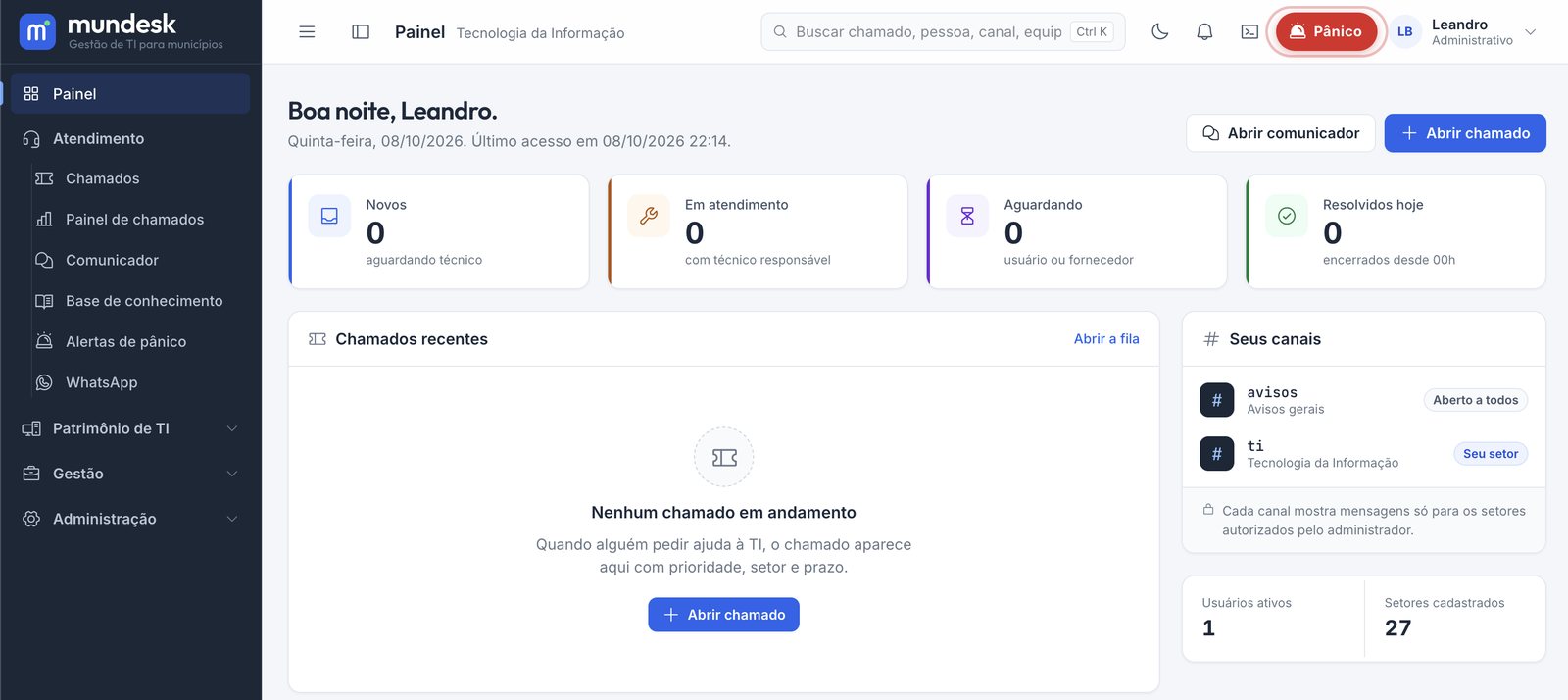Click the Ctrl K shortcut badge
The height and width of the screenshot is (700, 1568).
coord(1092,31)
